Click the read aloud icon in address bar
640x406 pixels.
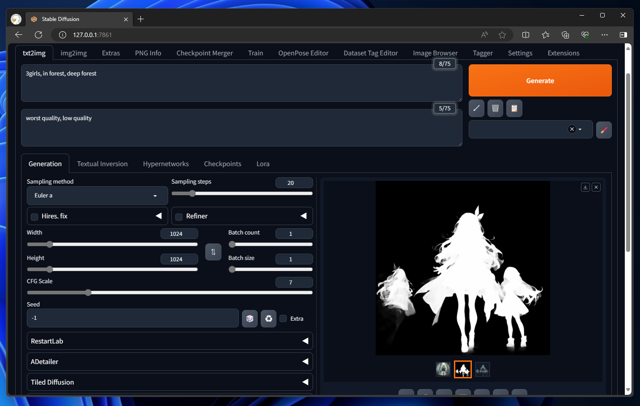coord(484,35)
